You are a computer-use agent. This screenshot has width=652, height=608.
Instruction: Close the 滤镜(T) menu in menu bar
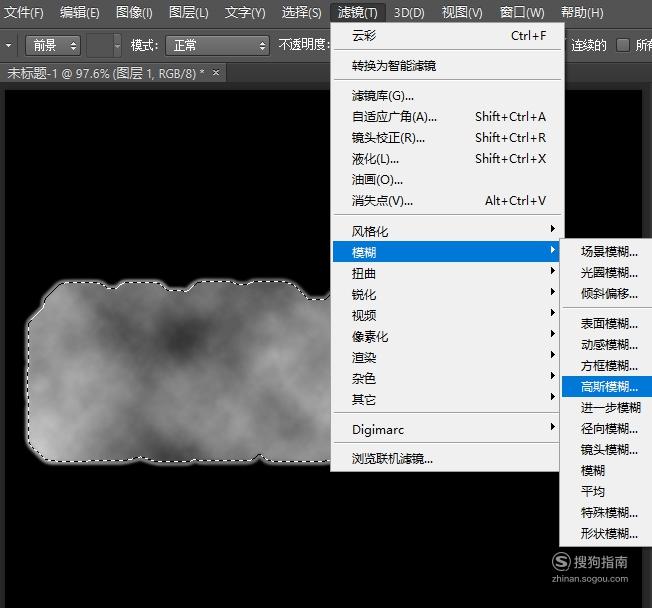click(358, 12)
